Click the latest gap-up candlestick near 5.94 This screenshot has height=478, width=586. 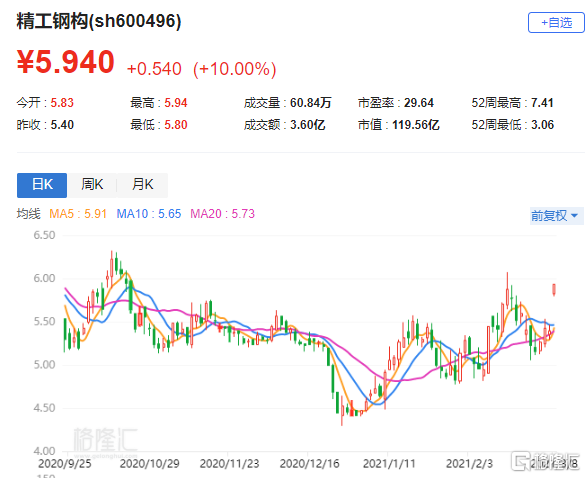point(554,290)
